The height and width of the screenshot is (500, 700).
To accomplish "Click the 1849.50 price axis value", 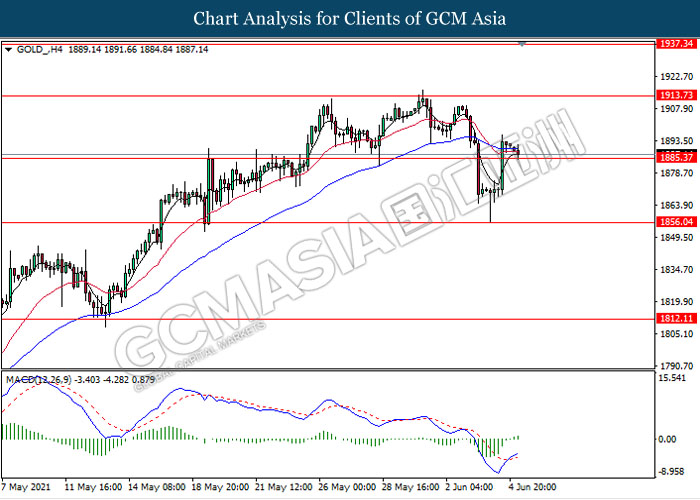I will click(677, 238).
